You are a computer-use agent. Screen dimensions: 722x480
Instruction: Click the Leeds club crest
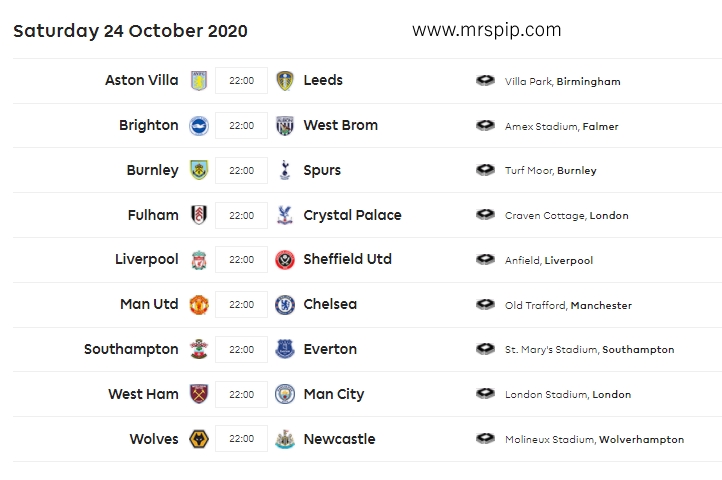285,80
